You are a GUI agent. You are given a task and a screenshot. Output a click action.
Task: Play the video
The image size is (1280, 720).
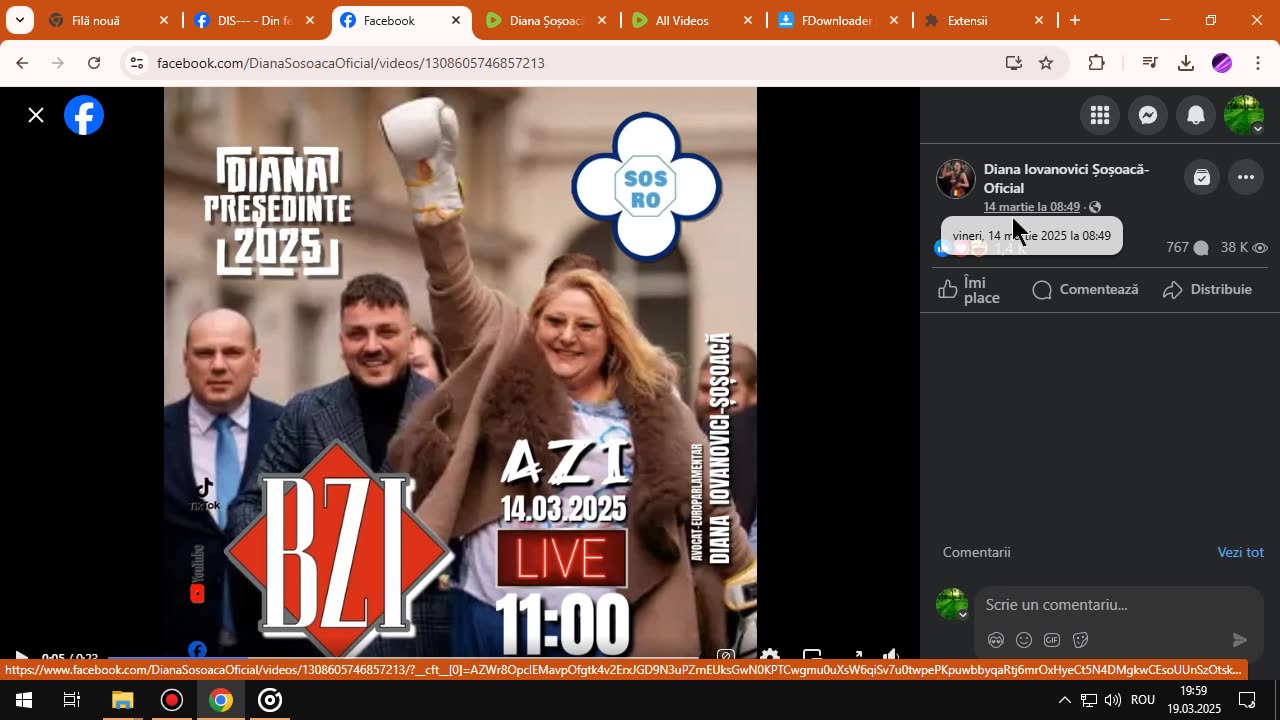(21, 657)
